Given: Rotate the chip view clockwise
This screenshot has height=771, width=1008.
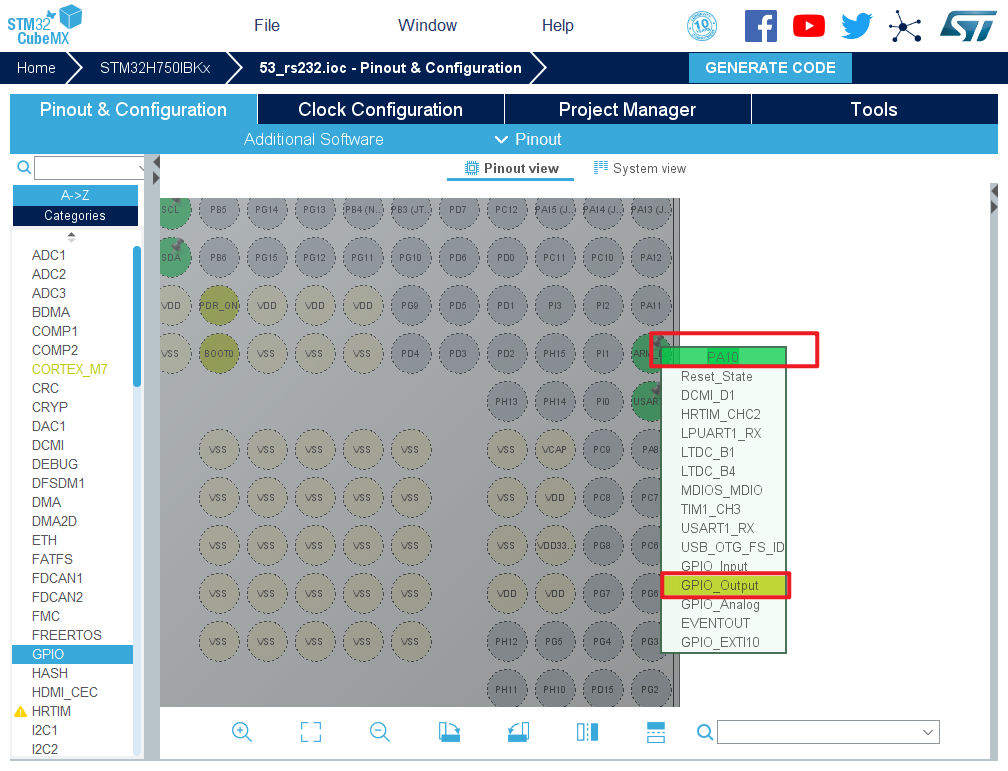Looking at the screenshot, I should pos(449,732).
